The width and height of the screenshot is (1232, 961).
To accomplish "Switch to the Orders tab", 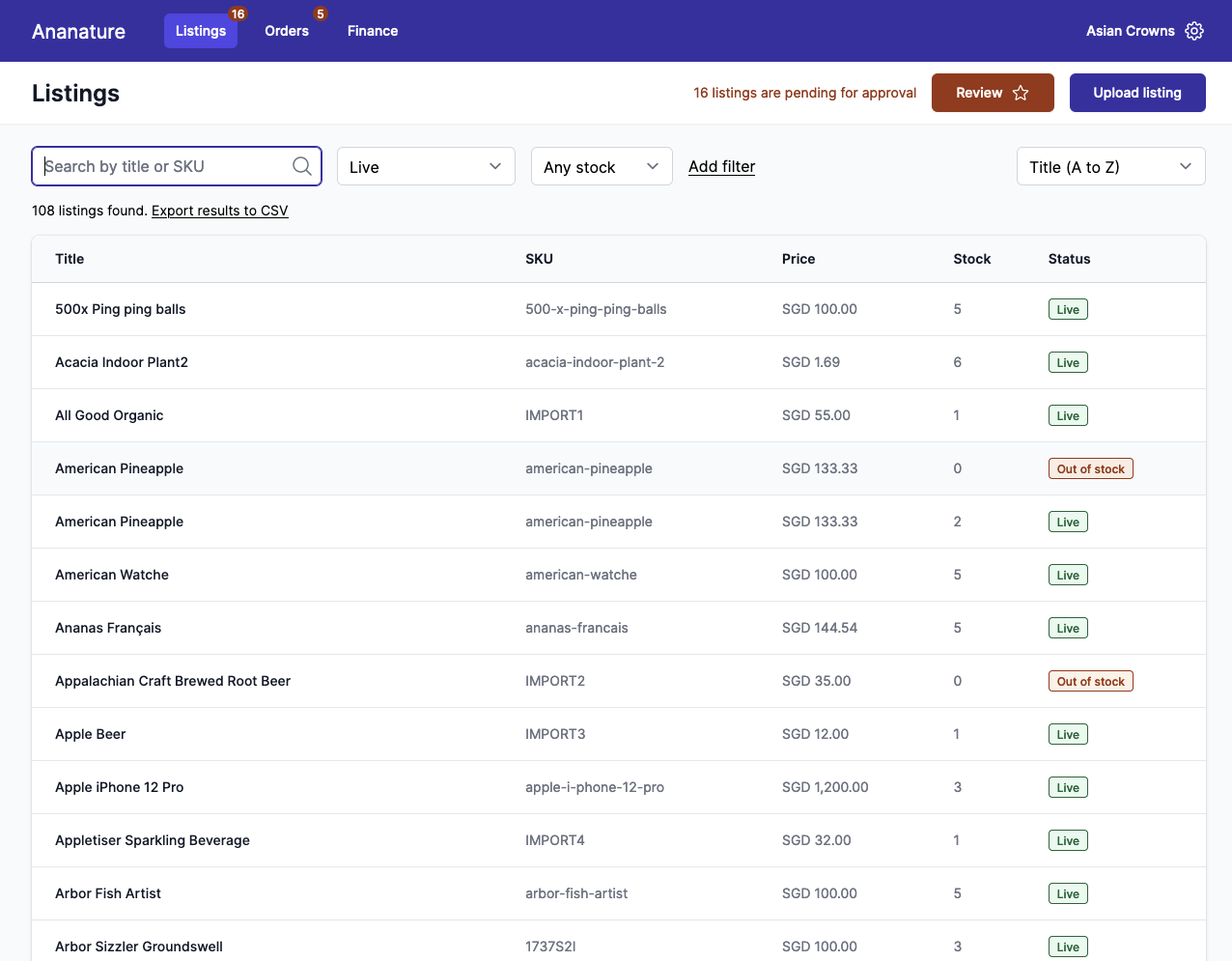I will click(287, 31).
